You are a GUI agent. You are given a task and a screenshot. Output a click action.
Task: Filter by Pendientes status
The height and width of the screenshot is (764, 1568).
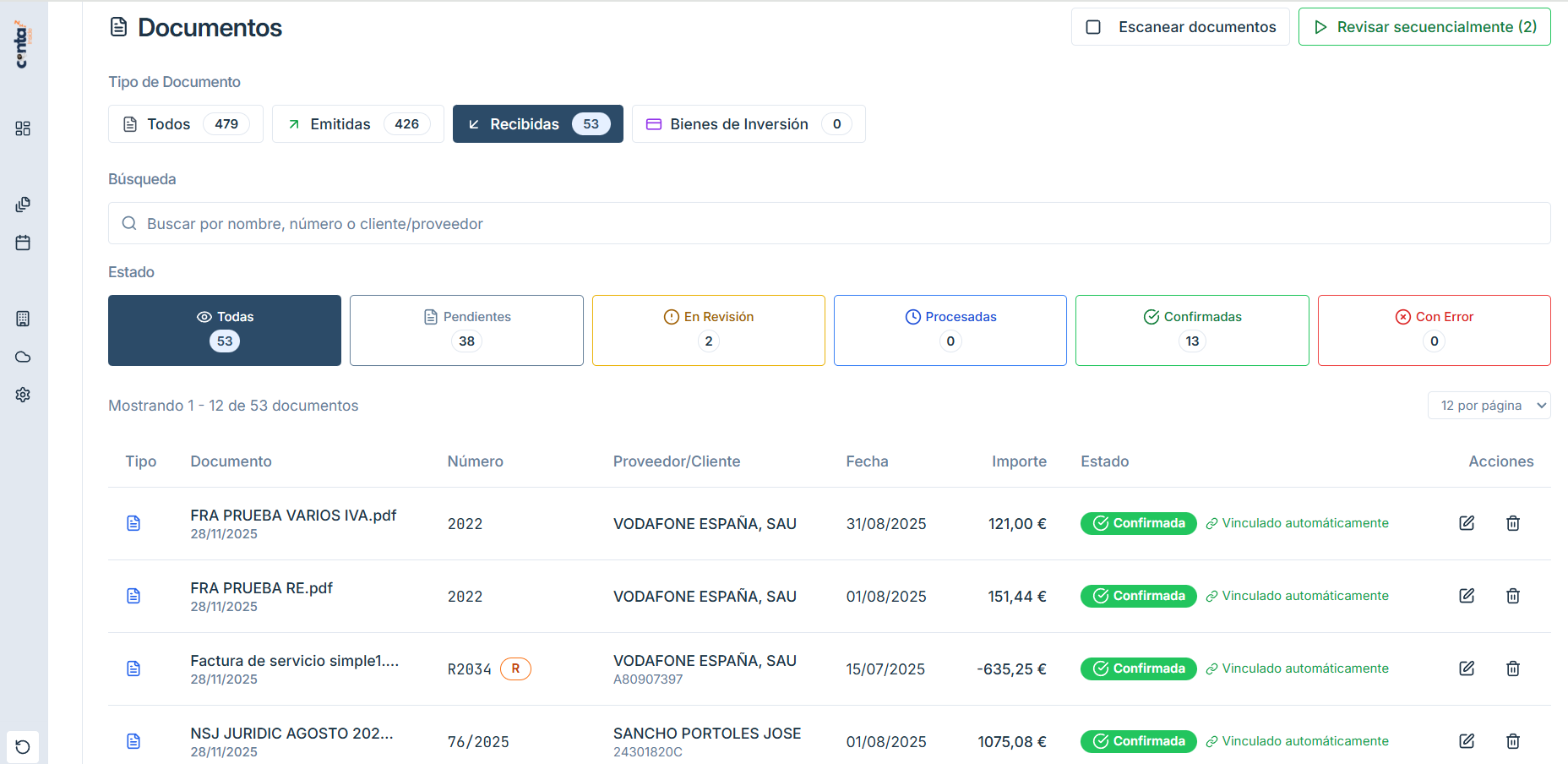[x=466, y=330]
